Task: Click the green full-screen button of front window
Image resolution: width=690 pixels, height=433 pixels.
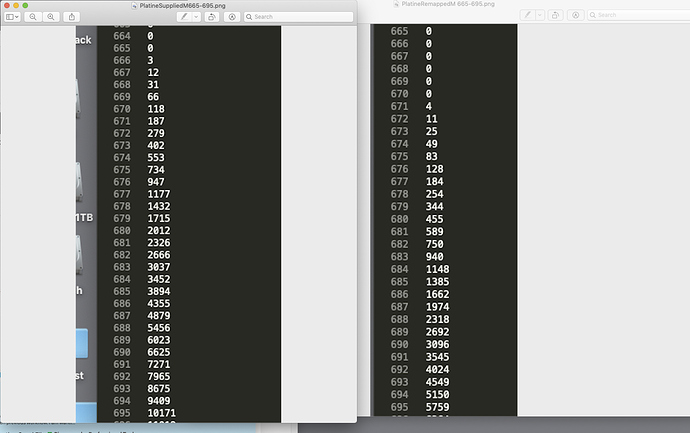Action: pos(24,5)
